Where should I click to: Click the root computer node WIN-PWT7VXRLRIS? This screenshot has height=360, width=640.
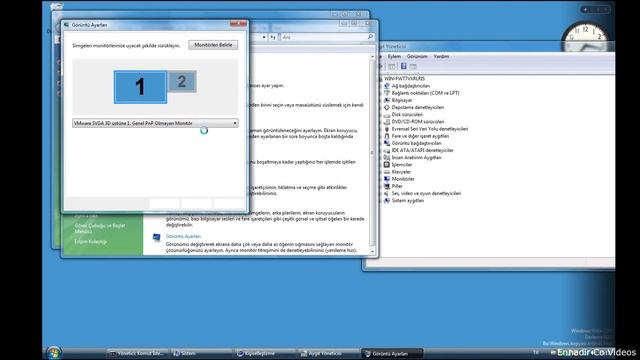[x=404, y=79]
